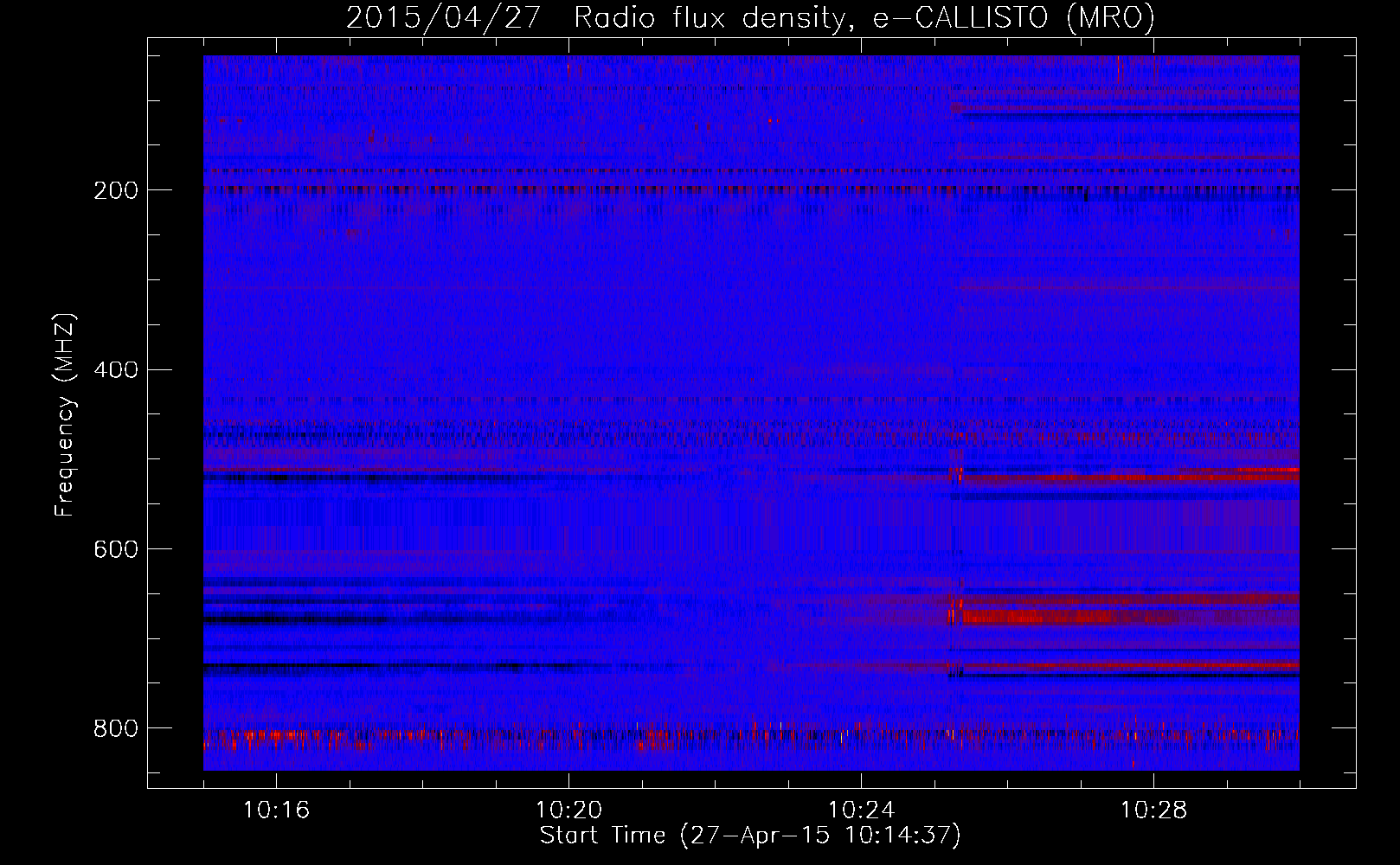This screenshot has height=865, width=1400.
Task: Select the 'Frequency (MHZ)' y-axis label
Action: tap(65, 415)
